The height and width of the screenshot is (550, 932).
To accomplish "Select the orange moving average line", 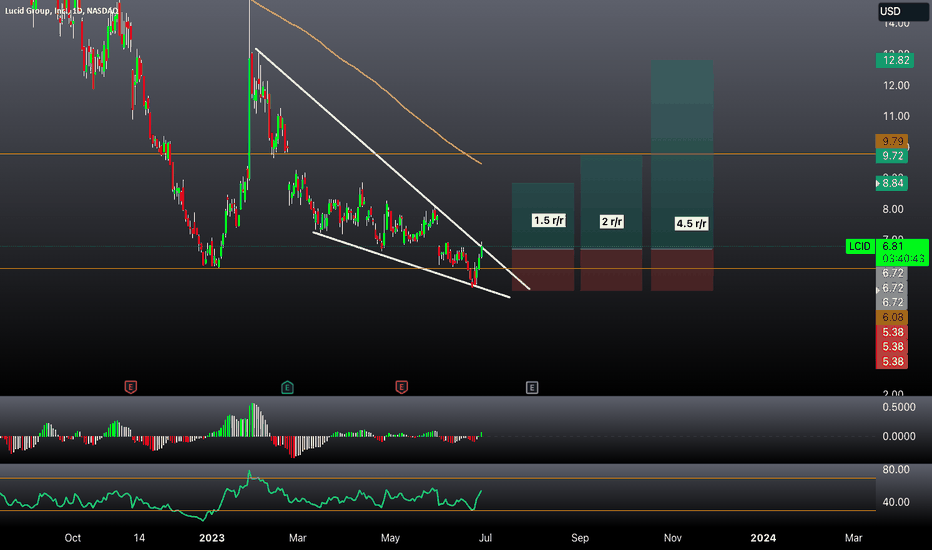I will pyautogui.click(x=380, y=88).
